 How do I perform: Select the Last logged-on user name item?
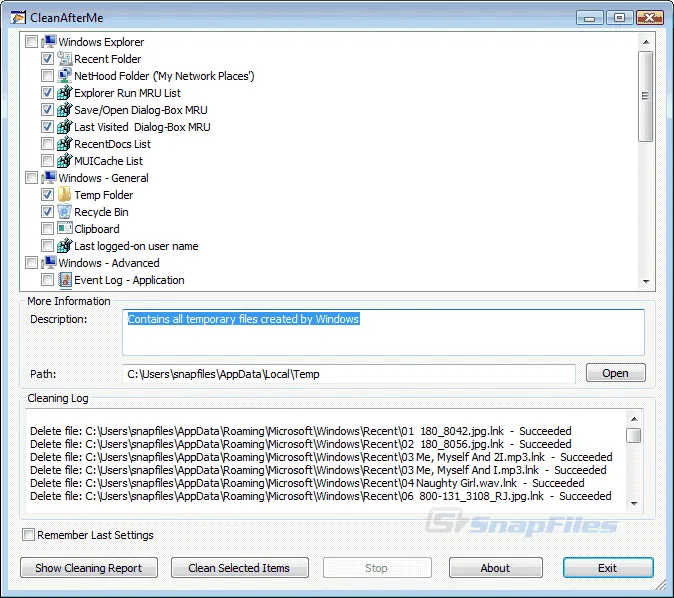136,246
